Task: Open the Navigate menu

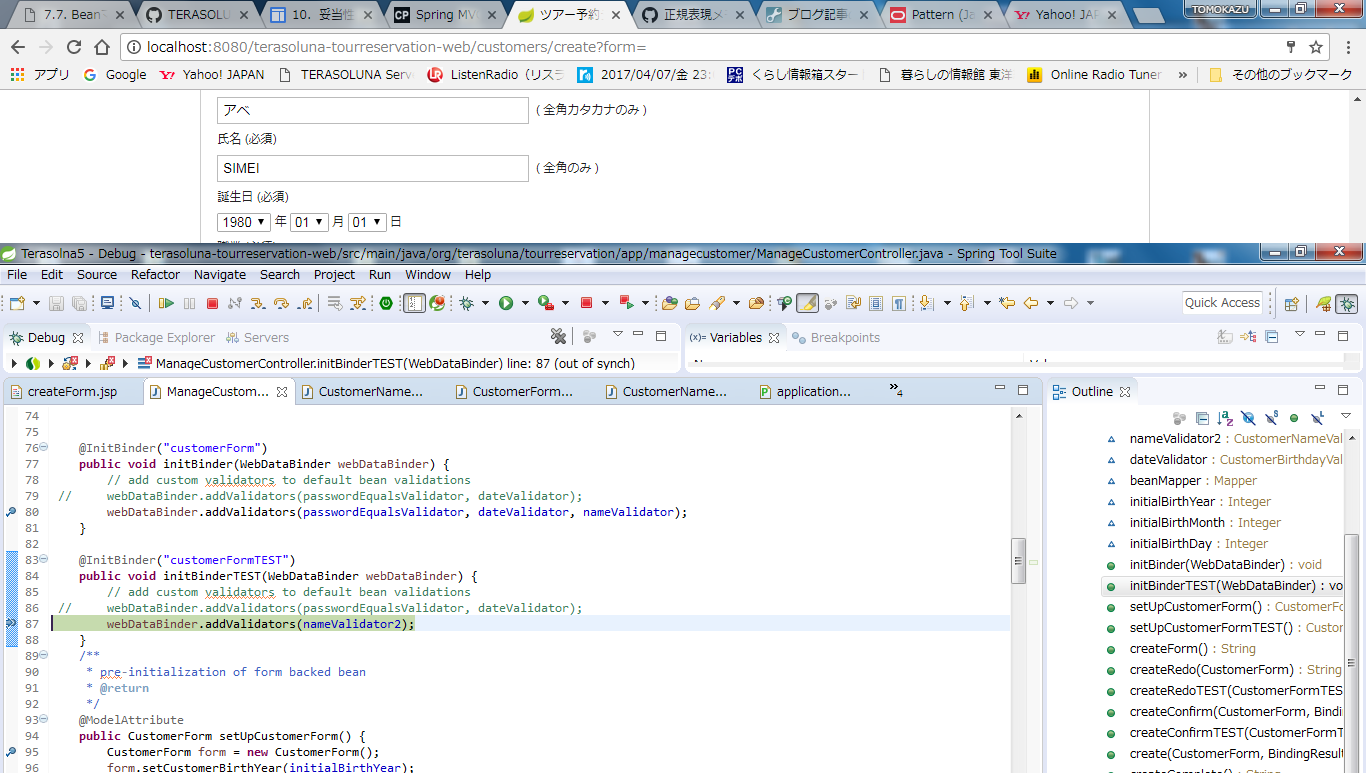Action: point(220,274)
